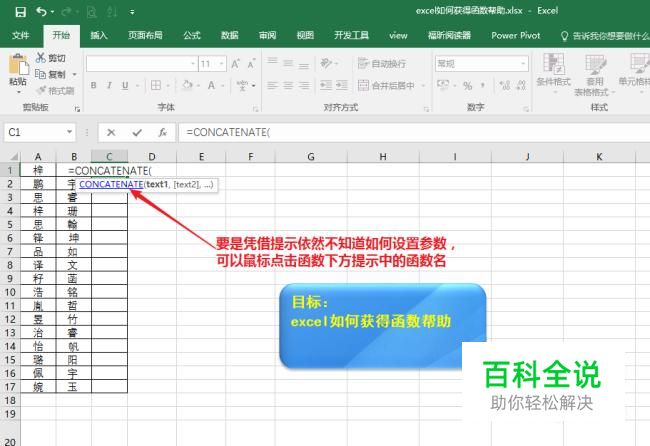
Task: Click the comma style icon
Action: pos(483,85)
